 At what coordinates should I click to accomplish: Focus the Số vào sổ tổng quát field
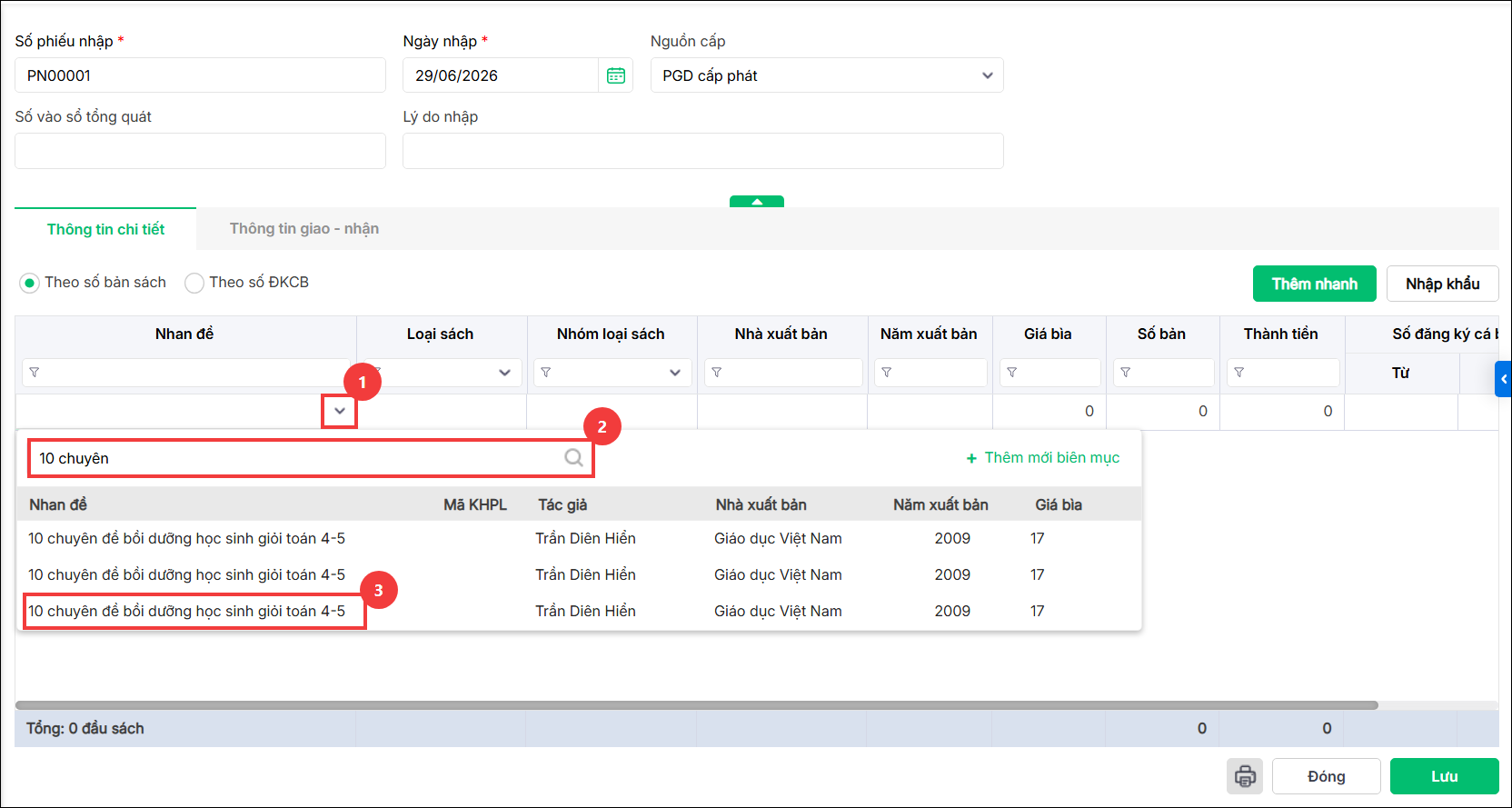[200, 151]
